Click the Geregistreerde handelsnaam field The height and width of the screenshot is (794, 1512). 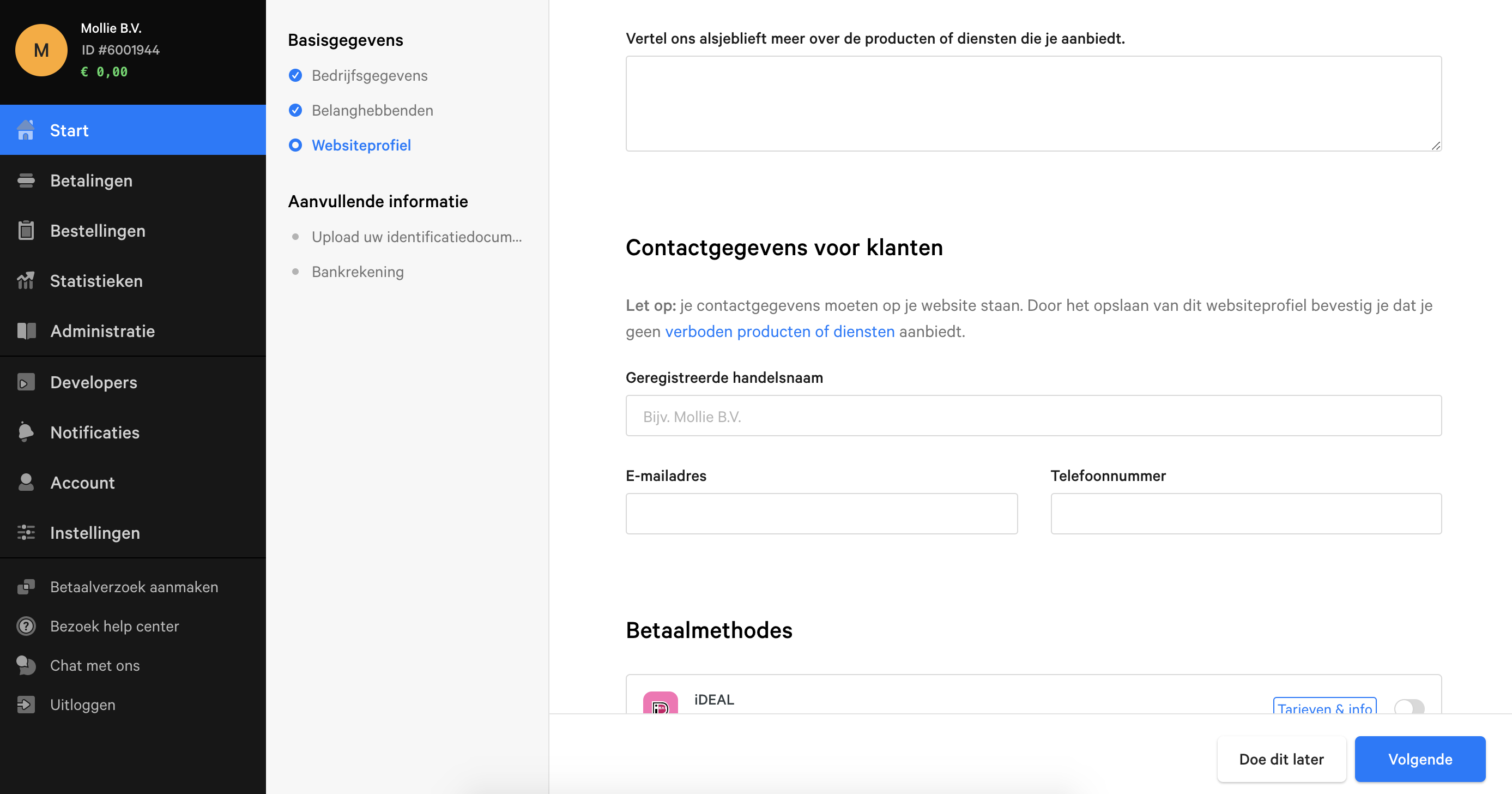pos(1033,415)
